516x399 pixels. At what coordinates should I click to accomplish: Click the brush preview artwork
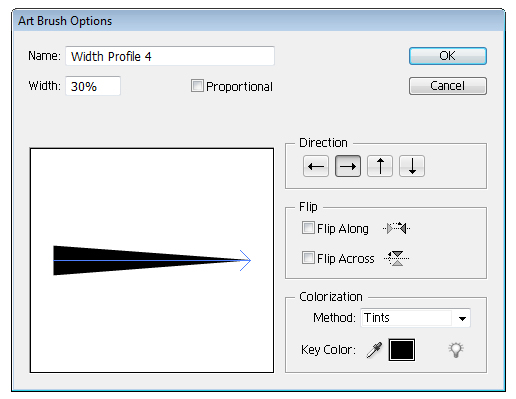point(152,260)
